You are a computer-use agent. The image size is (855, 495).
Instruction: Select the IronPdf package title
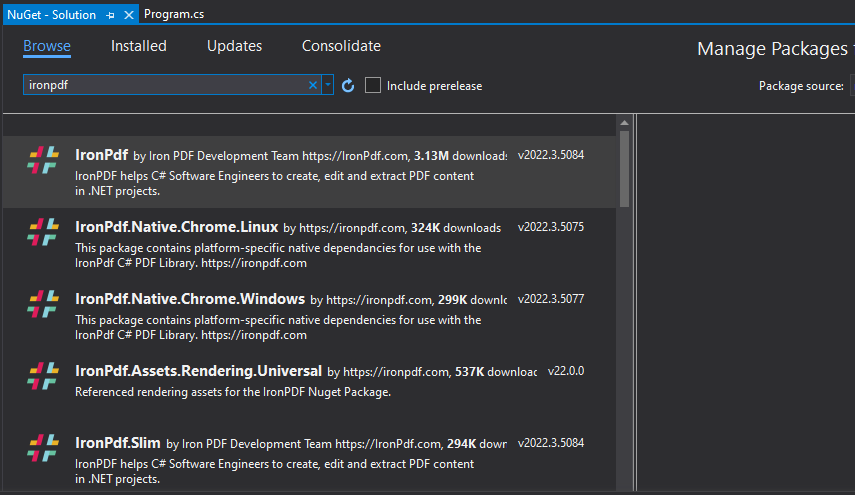[101, 155]
